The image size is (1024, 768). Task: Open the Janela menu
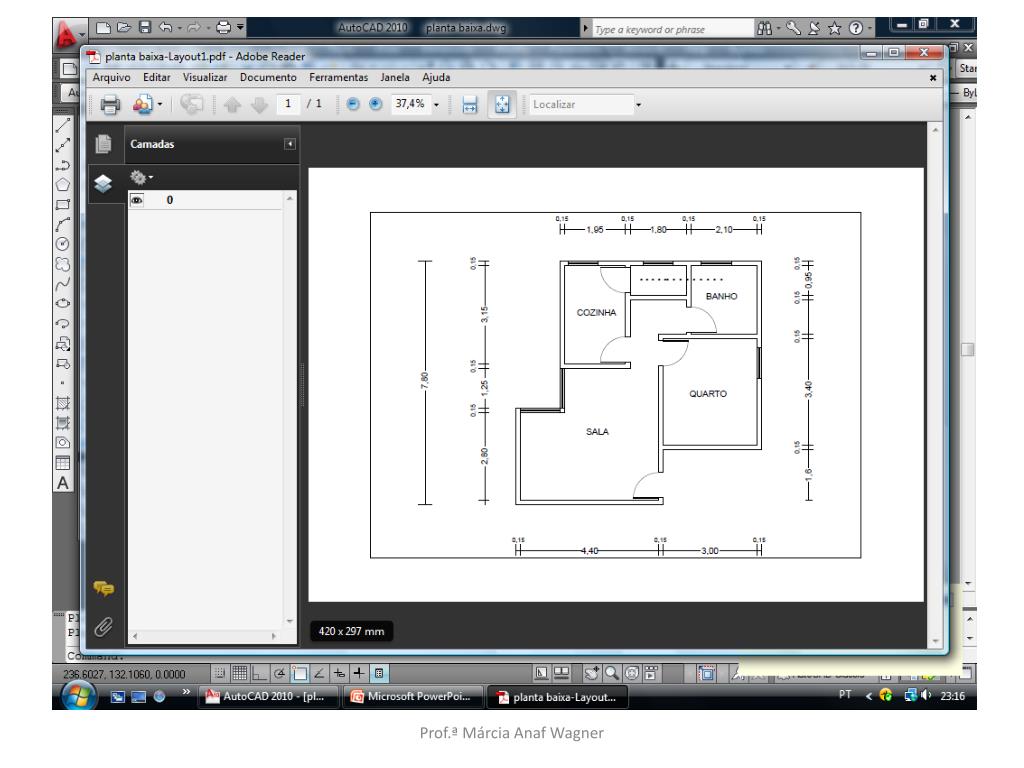(x=395, y=77)
